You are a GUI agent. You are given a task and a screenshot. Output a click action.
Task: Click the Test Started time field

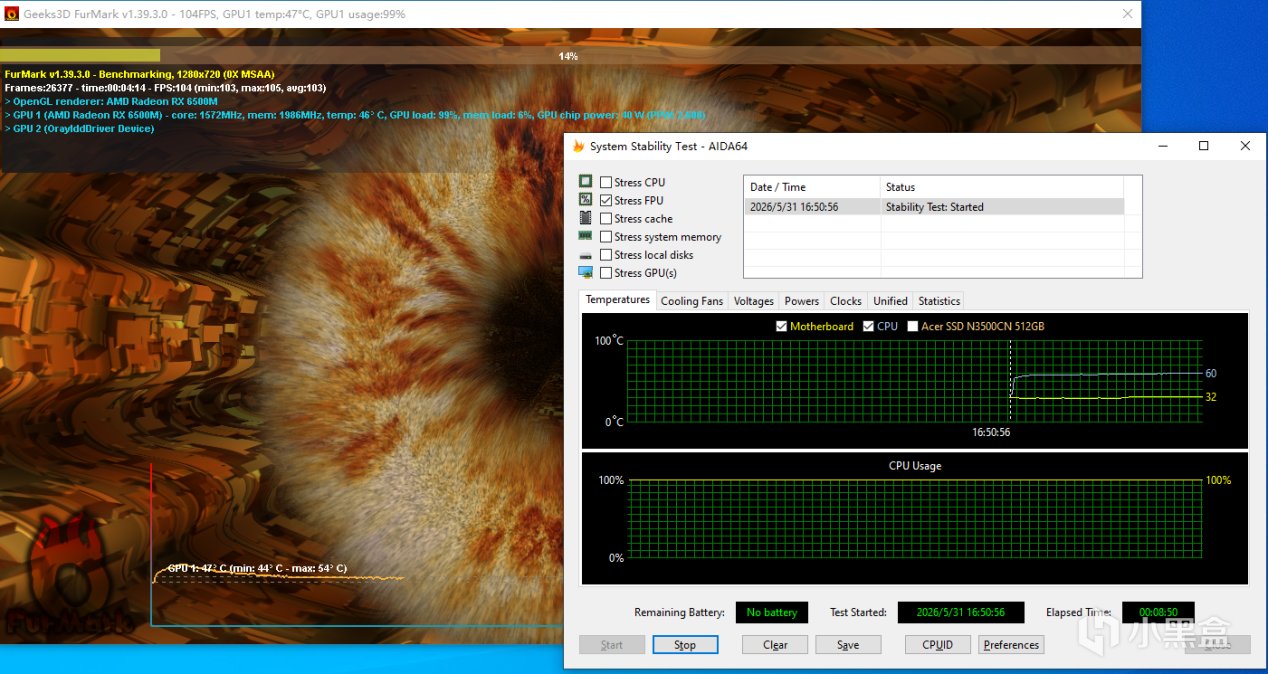tap(960, 612)
